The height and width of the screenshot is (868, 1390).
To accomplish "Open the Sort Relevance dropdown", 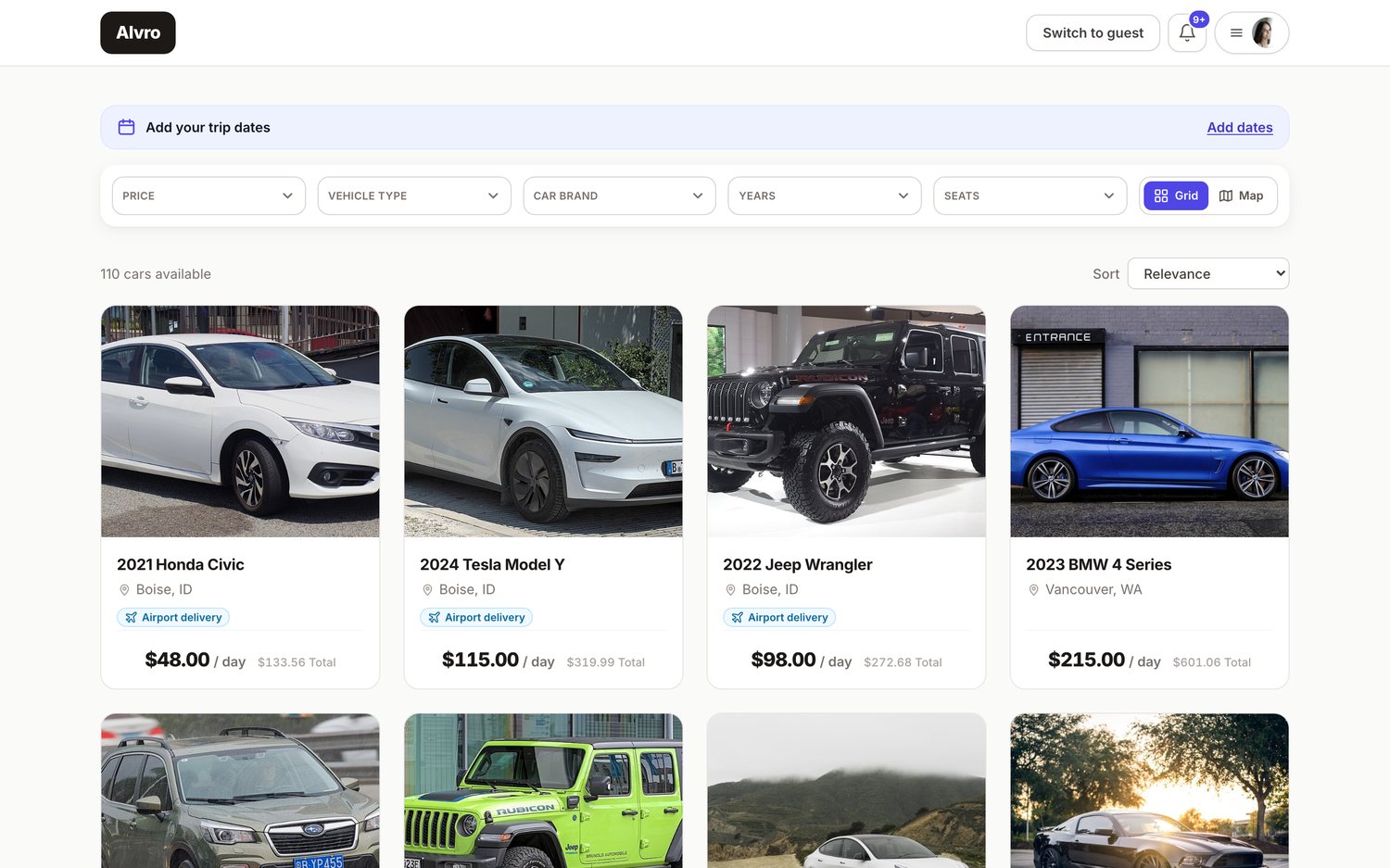I will pos(1207,273).
